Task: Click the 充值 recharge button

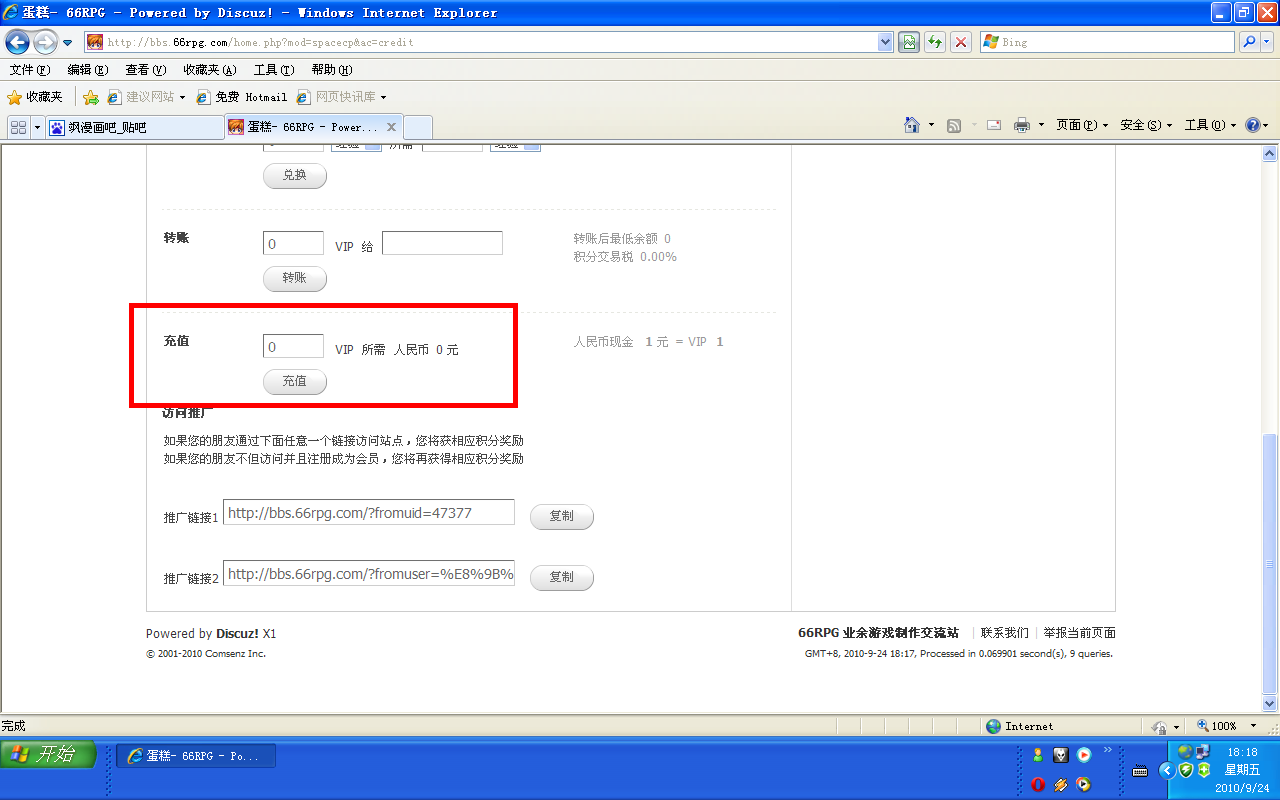Action: (x=295, y=382)
